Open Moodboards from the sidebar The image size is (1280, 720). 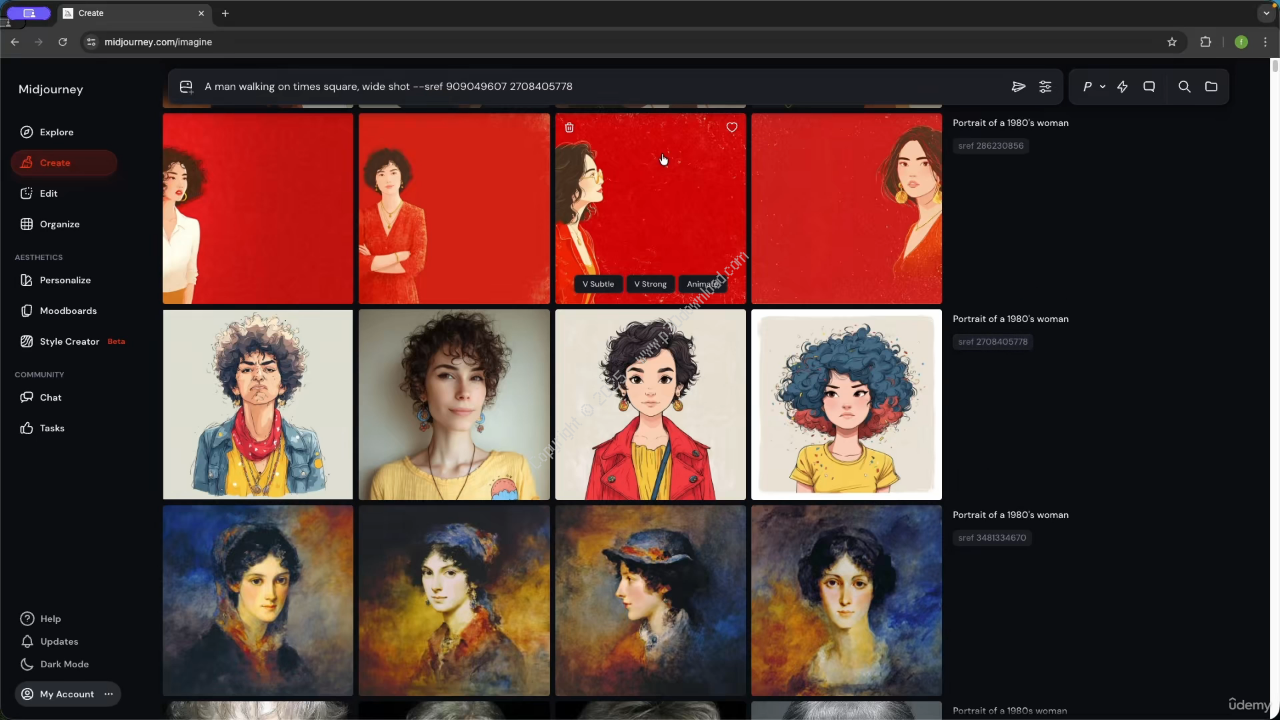pyautogui.click(x=68, y=311)
